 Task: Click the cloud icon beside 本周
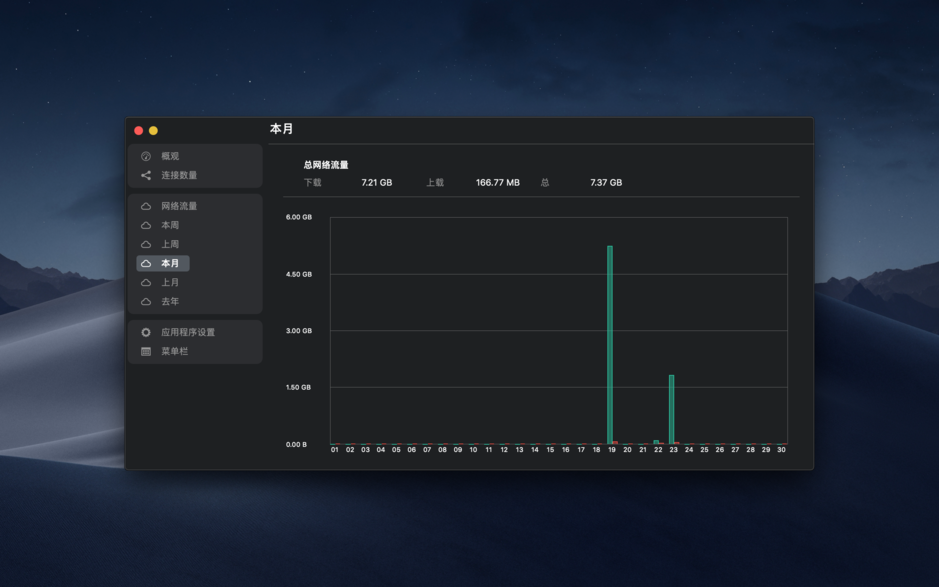pyautogui.click(x=146, y=225)
